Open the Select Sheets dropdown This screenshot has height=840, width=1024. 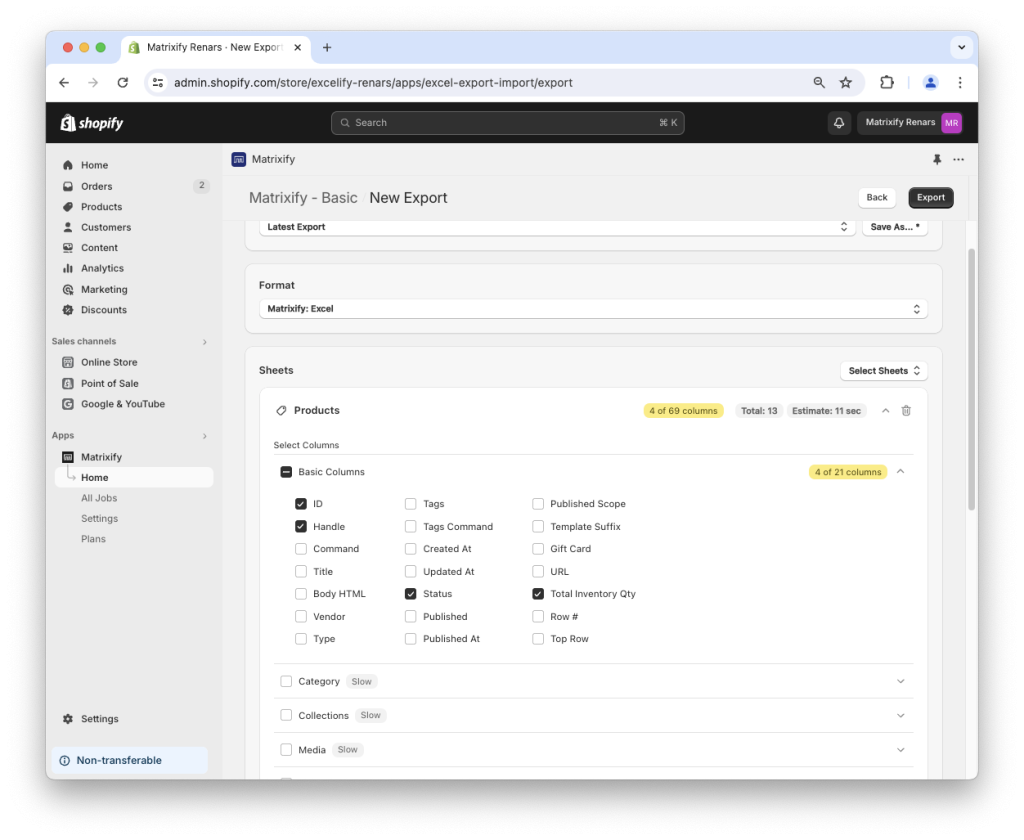[x=883, y=370]
